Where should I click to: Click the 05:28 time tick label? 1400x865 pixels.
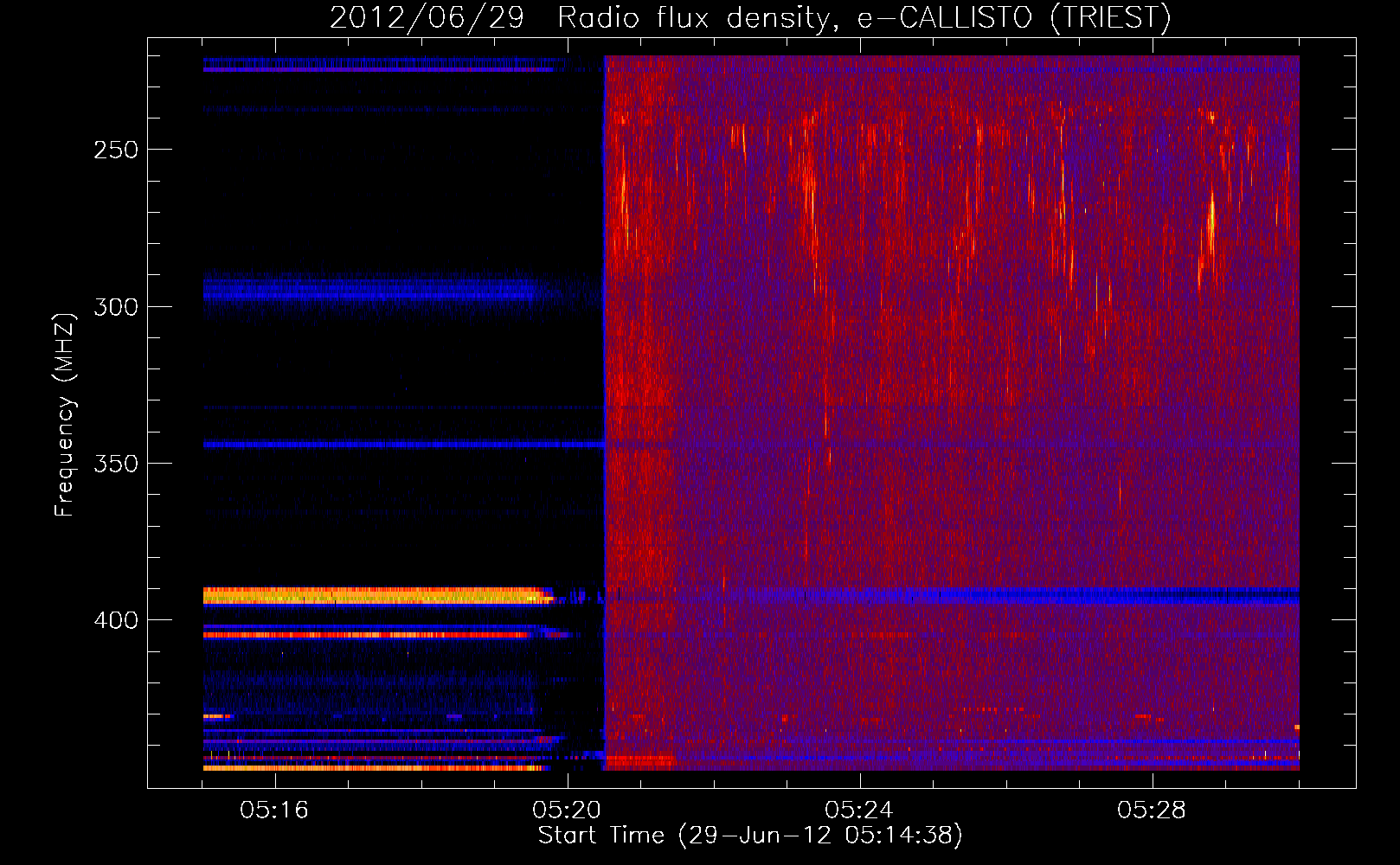pyautogui.click(x=1151, y=810)
